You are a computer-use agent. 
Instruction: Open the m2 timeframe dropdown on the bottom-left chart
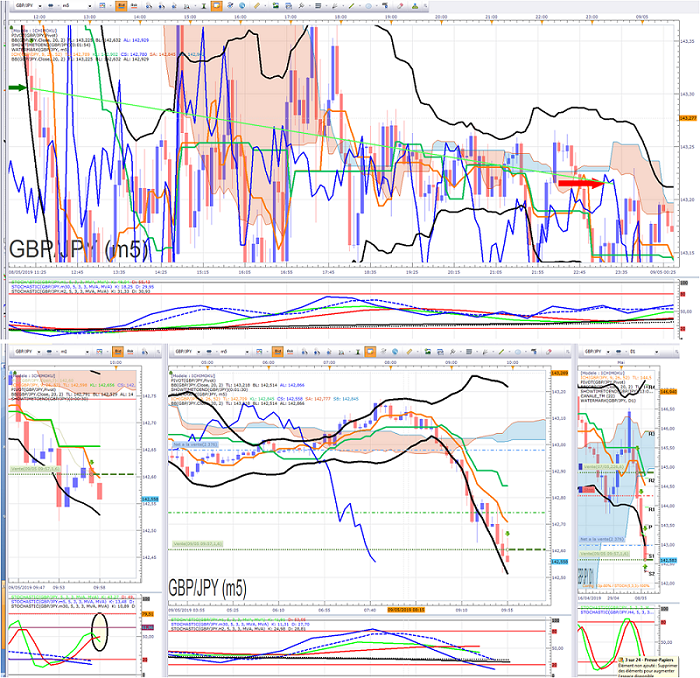pos(75,352)
